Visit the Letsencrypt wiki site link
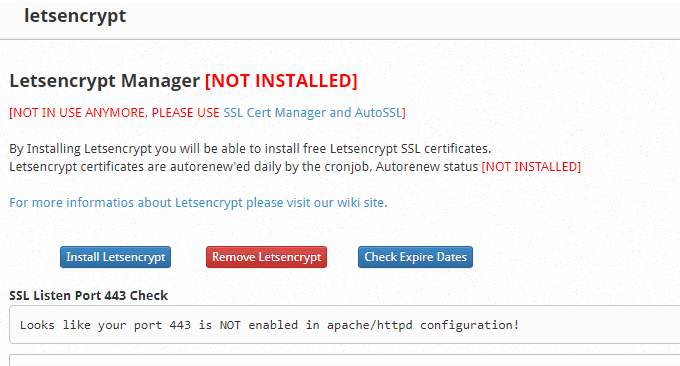The height and width of the screenshot is (366, 680). tap(198, 203)
